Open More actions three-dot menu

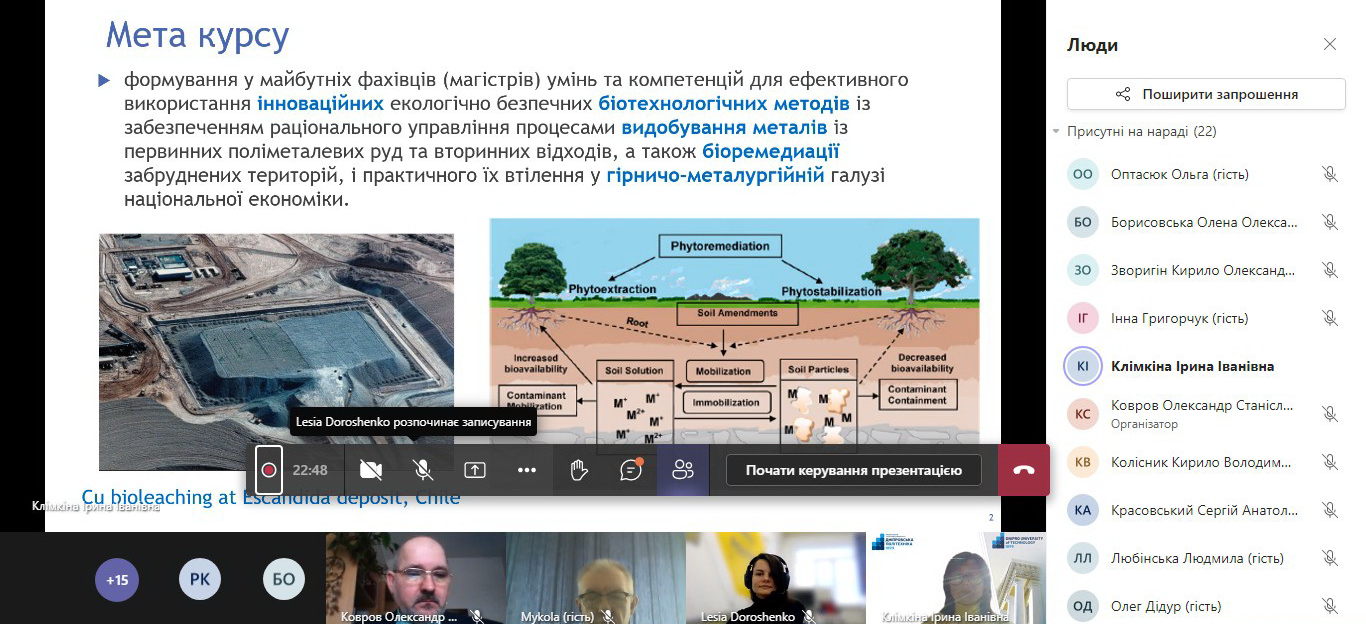(527, 470)
